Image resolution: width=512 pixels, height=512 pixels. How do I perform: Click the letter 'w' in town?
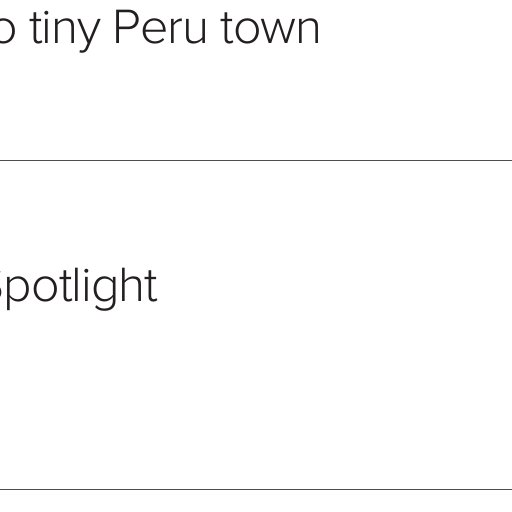280,32
